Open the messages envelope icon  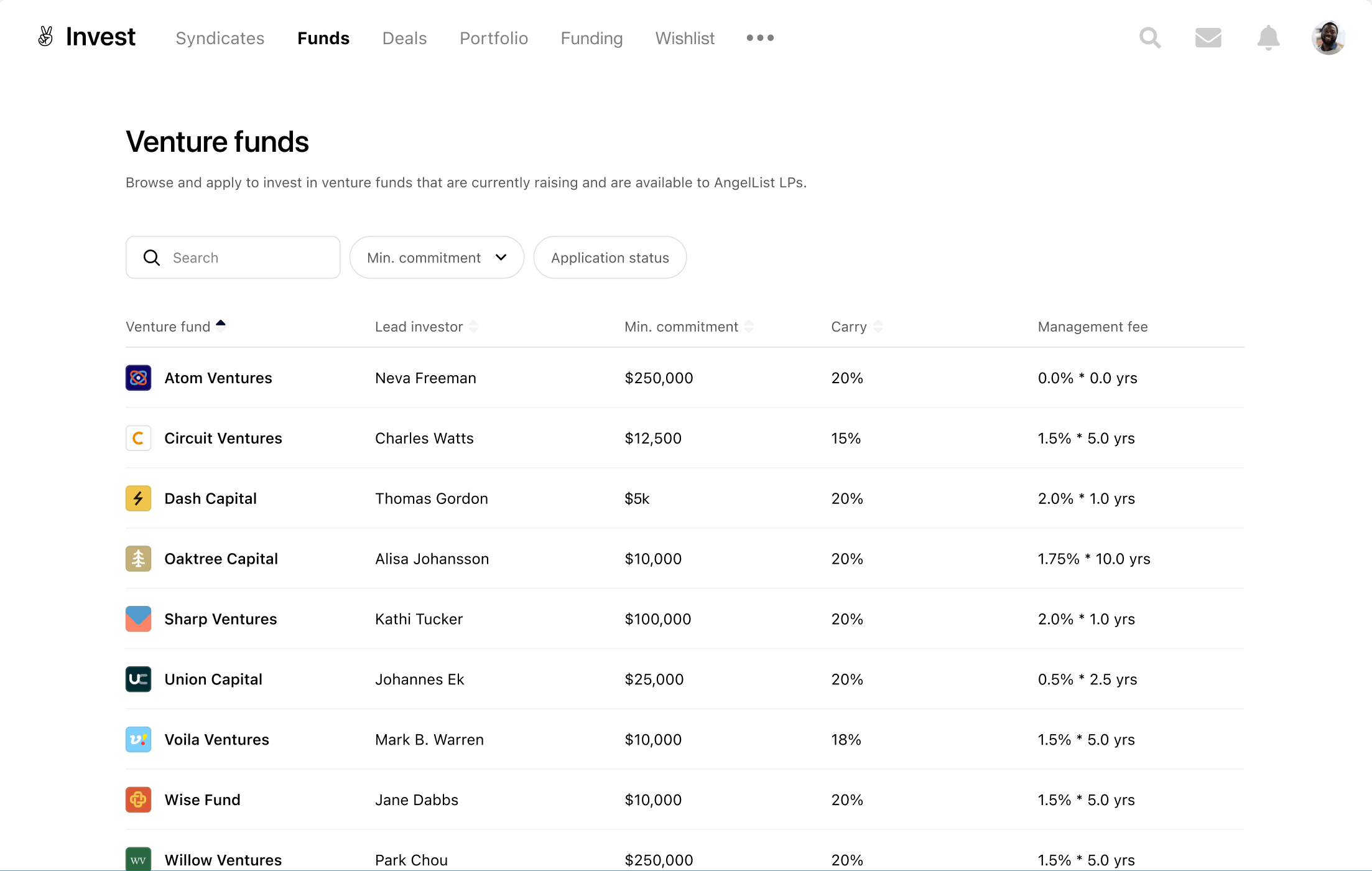1208,38
